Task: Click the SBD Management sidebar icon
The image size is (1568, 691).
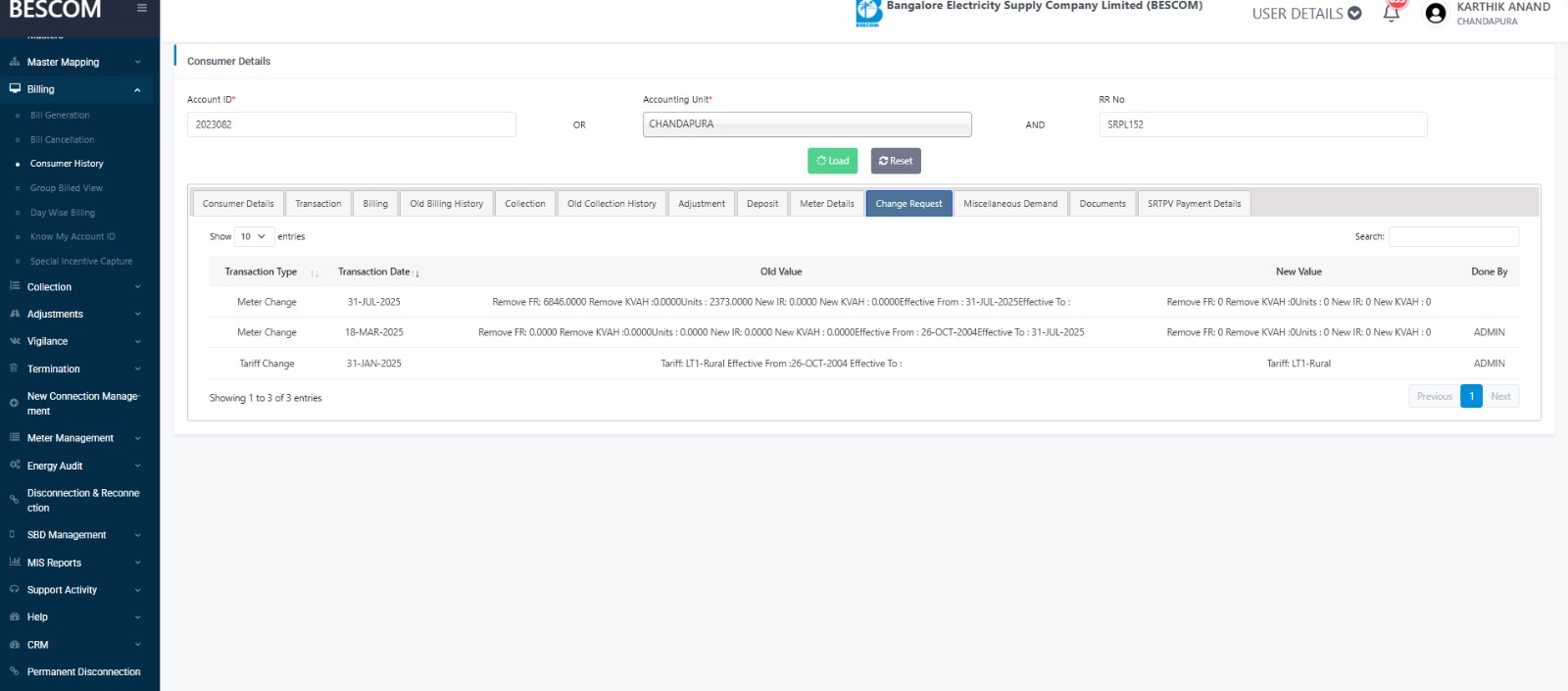Action: click(13, 535)
